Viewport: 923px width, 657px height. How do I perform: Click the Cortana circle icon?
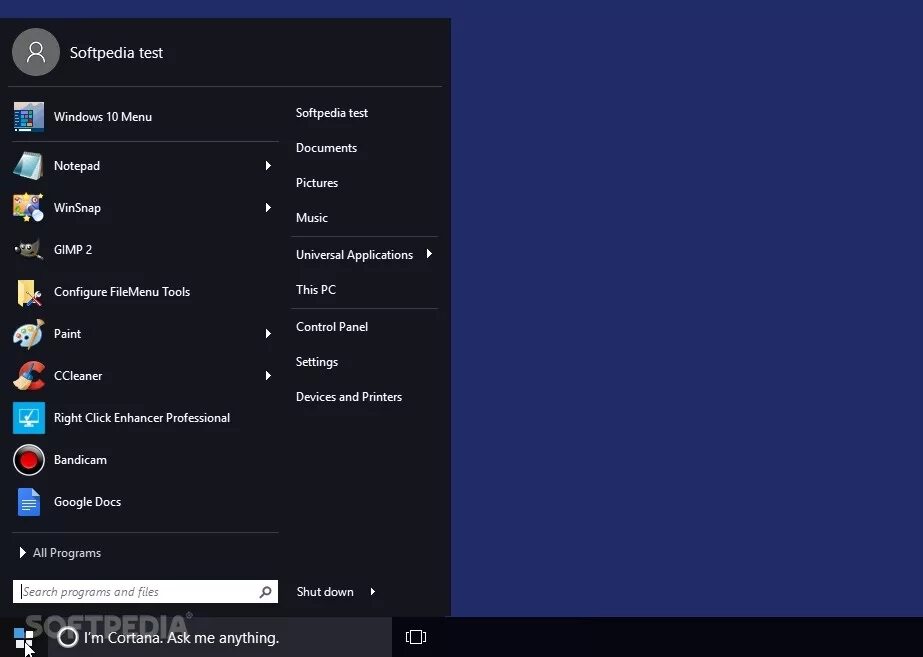[x=68, y=637]
